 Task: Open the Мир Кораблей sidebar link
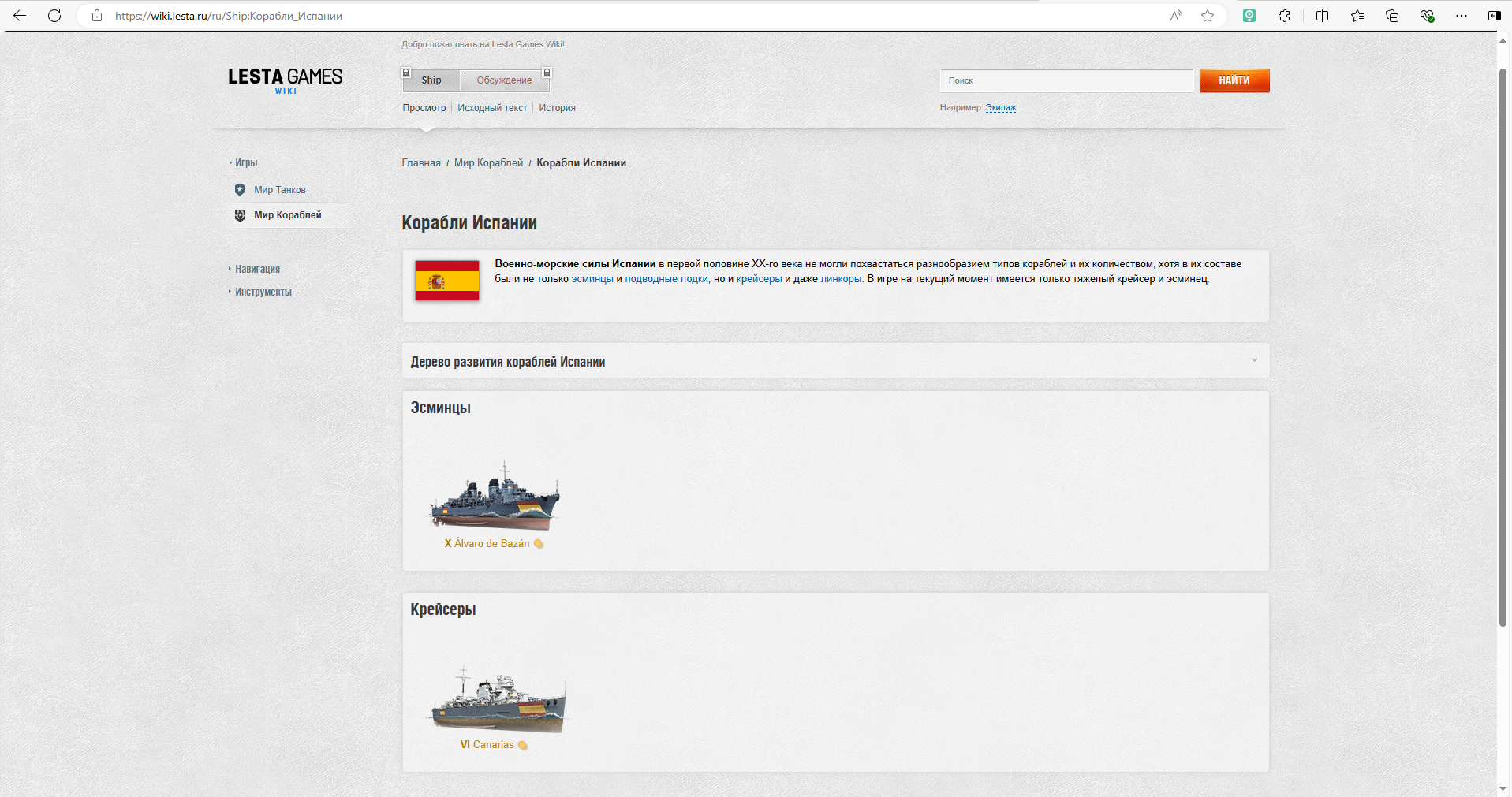point(288,215)
